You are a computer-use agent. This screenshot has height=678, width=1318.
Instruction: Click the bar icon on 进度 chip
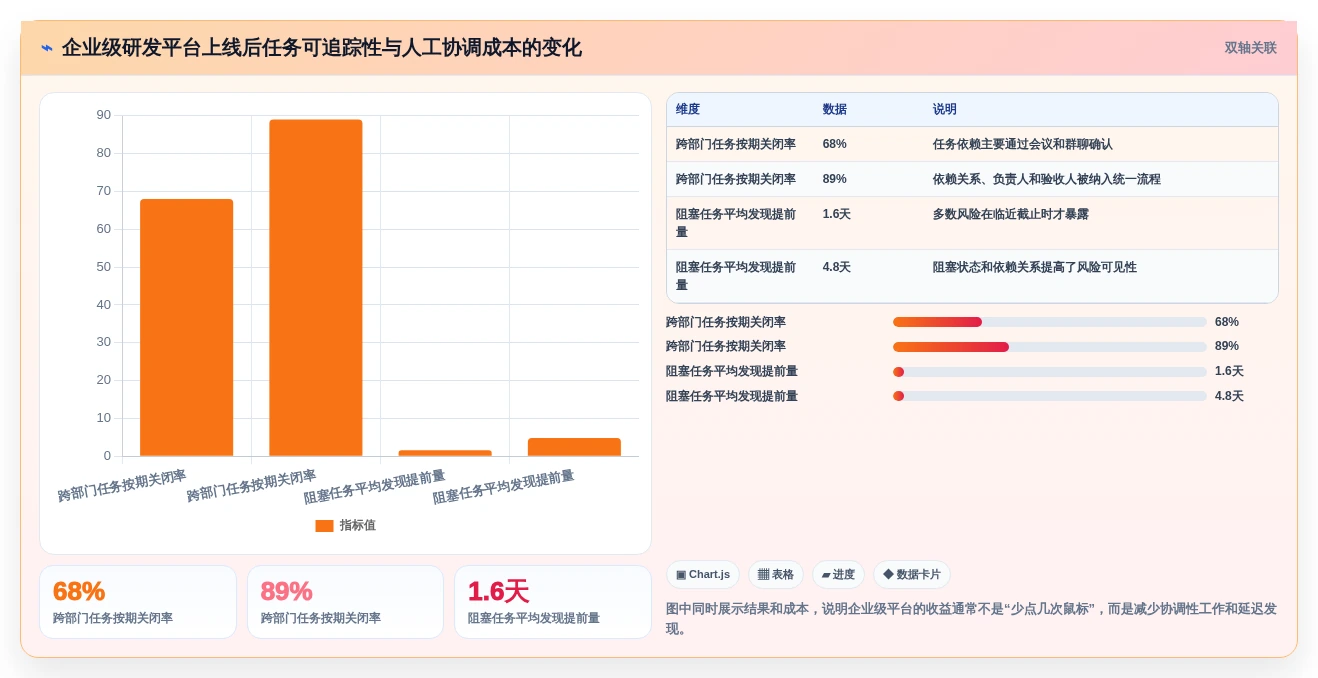point(826,575)
